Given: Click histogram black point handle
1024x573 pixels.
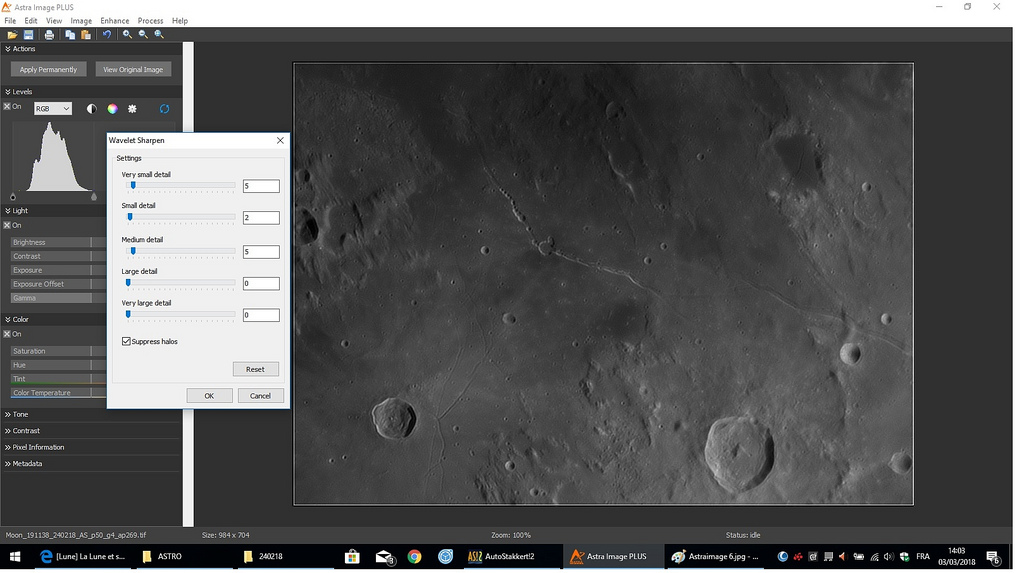Looking at the screenshot, I should tap(12, 197).
